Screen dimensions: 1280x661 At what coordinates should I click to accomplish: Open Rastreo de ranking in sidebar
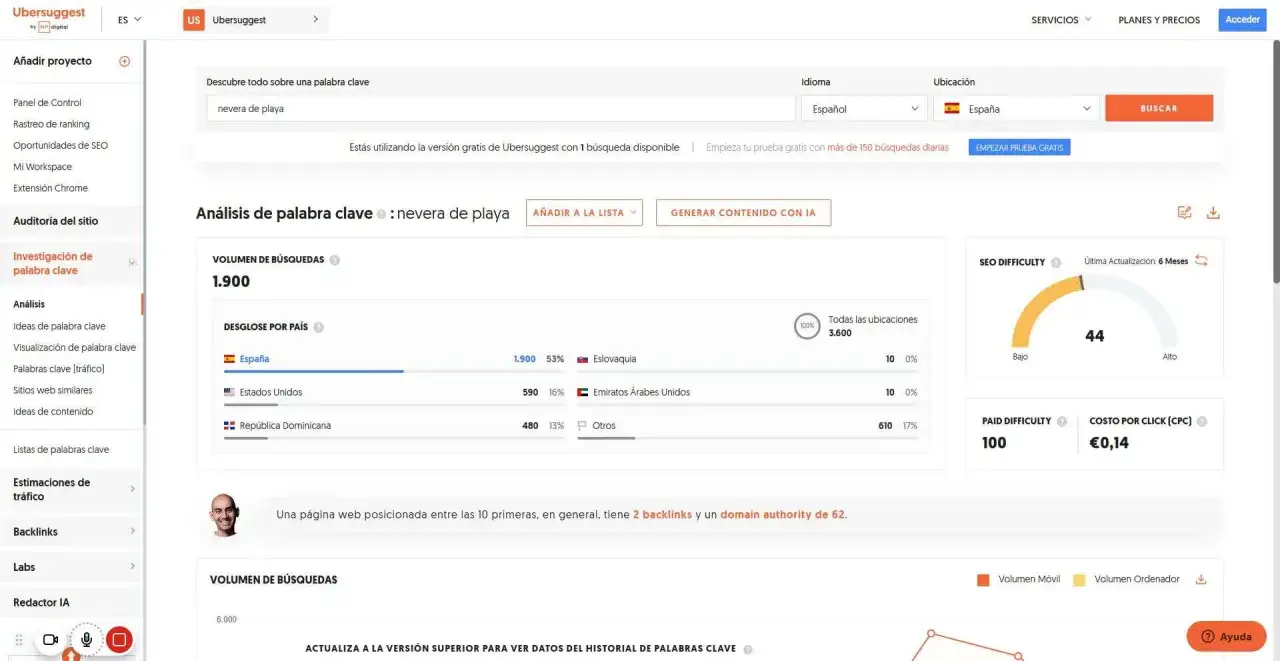(x=51, y=124)
